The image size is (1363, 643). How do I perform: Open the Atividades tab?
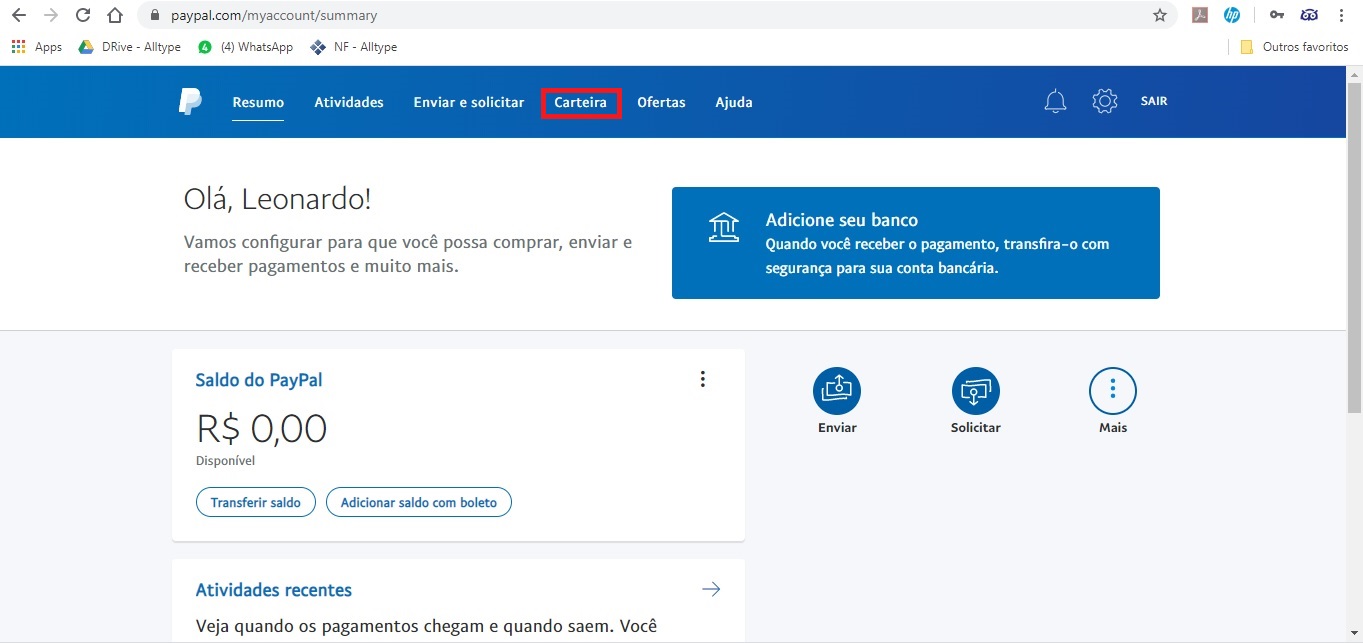[x=349, y=102]
